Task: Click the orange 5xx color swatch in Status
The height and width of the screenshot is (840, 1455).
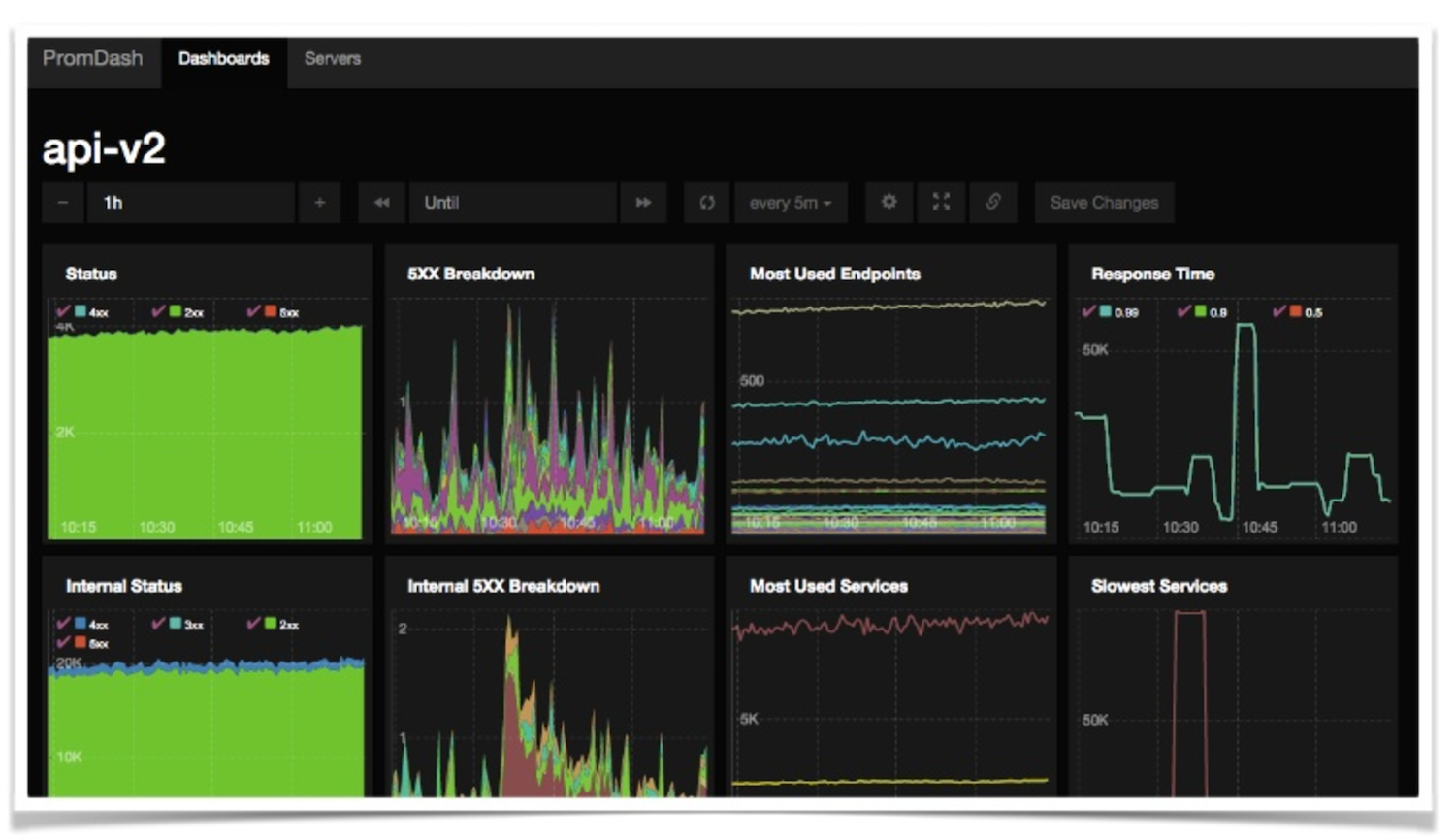Action: point(272,311)
